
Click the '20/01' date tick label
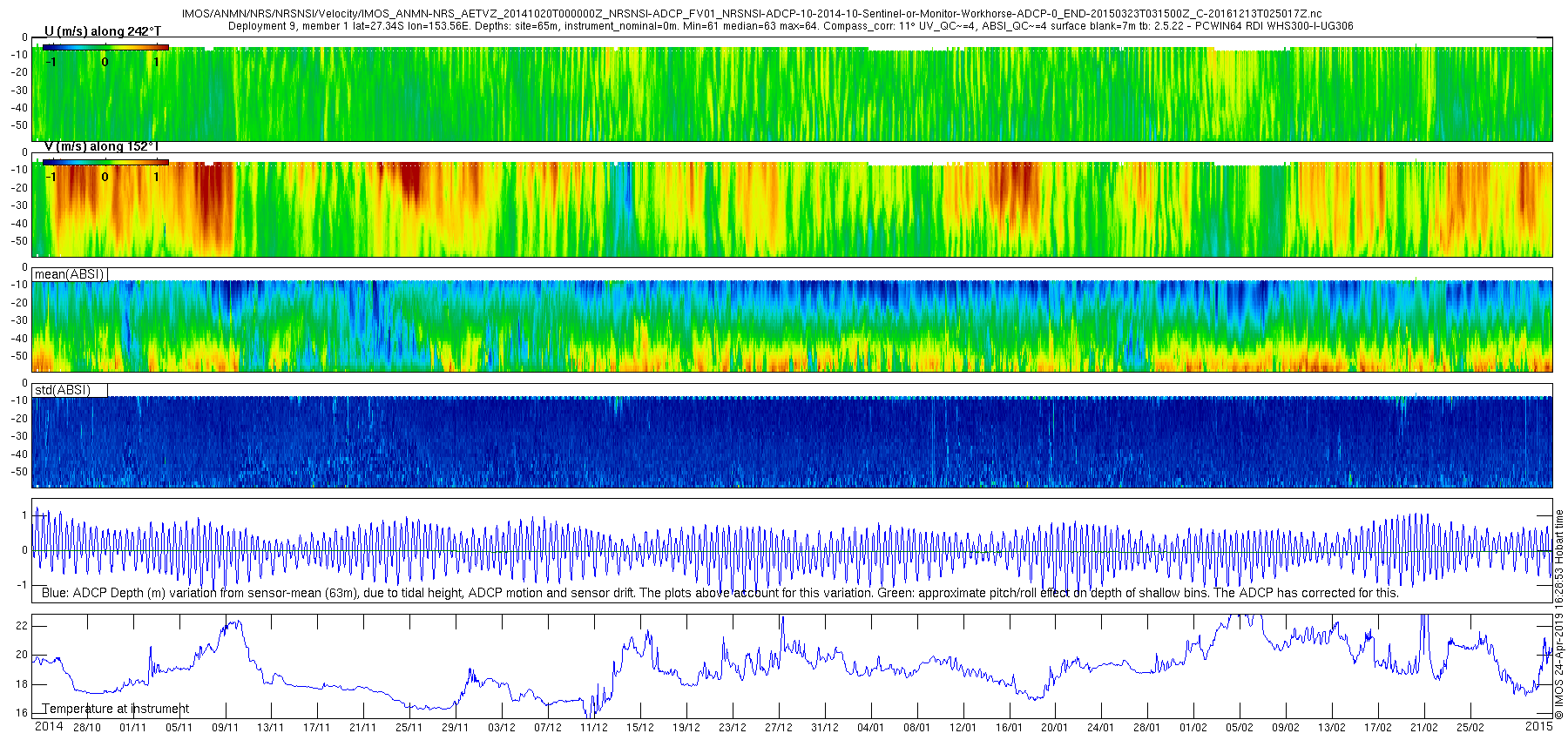click(x=1055, y=728)
